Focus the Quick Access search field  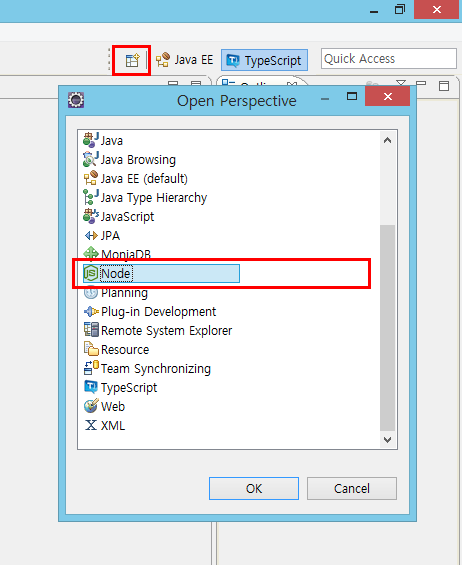[388, 59]
